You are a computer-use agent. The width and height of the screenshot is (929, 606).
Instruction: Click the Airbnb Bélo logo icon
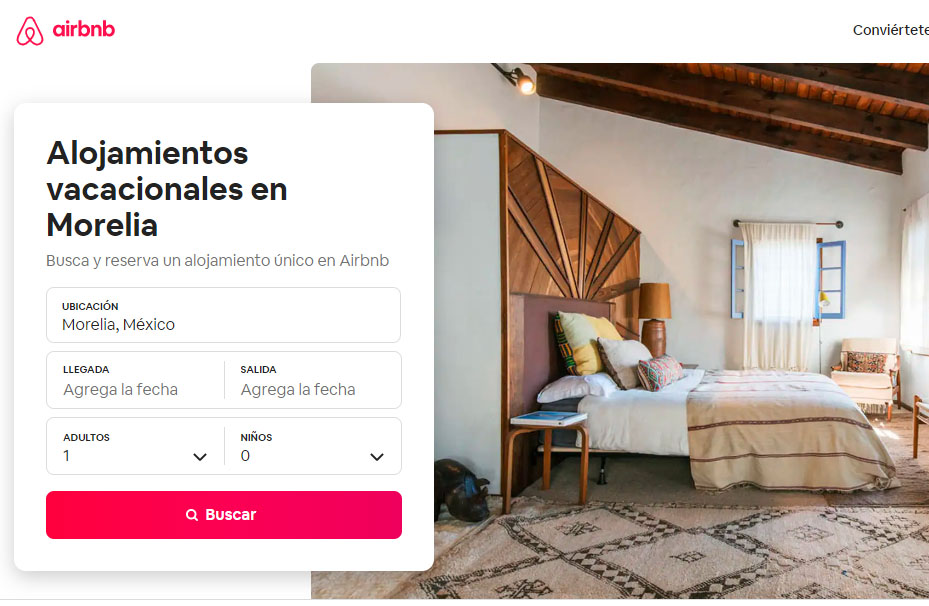pyautogui.click(x=30, y=31)
